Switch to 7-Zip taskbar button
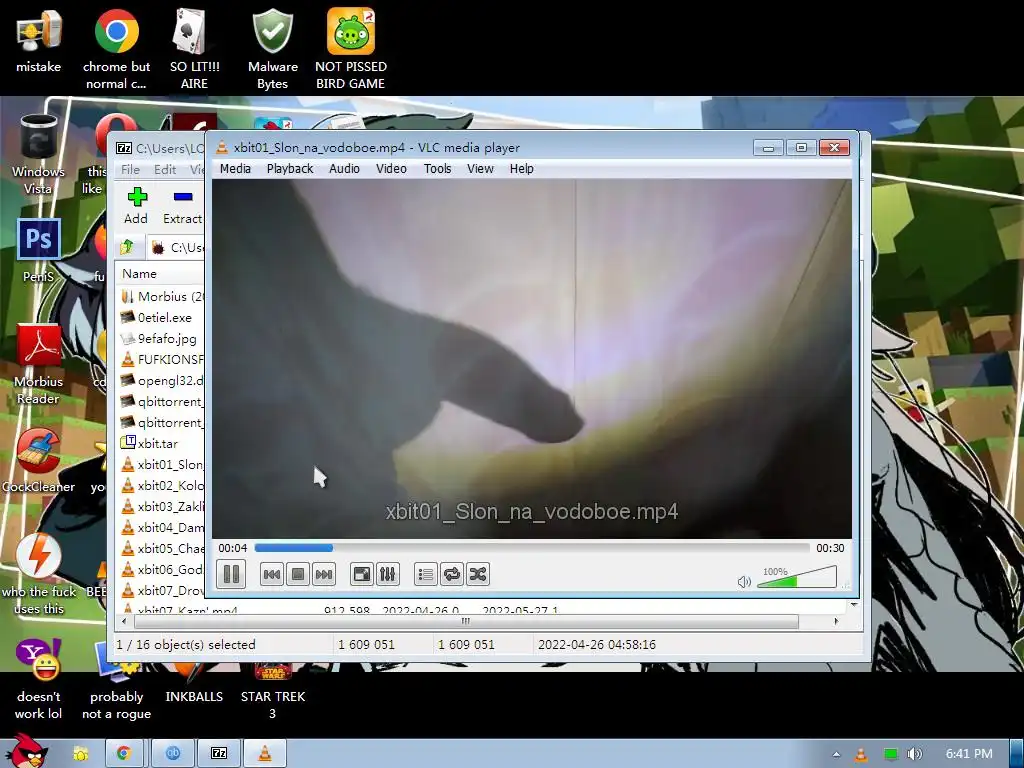This screenshot has width=1024, height=768. pos(219,754)
